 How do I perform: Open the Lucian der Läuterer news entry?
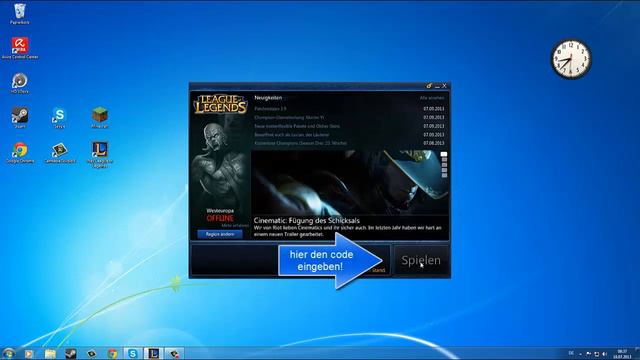291,135
